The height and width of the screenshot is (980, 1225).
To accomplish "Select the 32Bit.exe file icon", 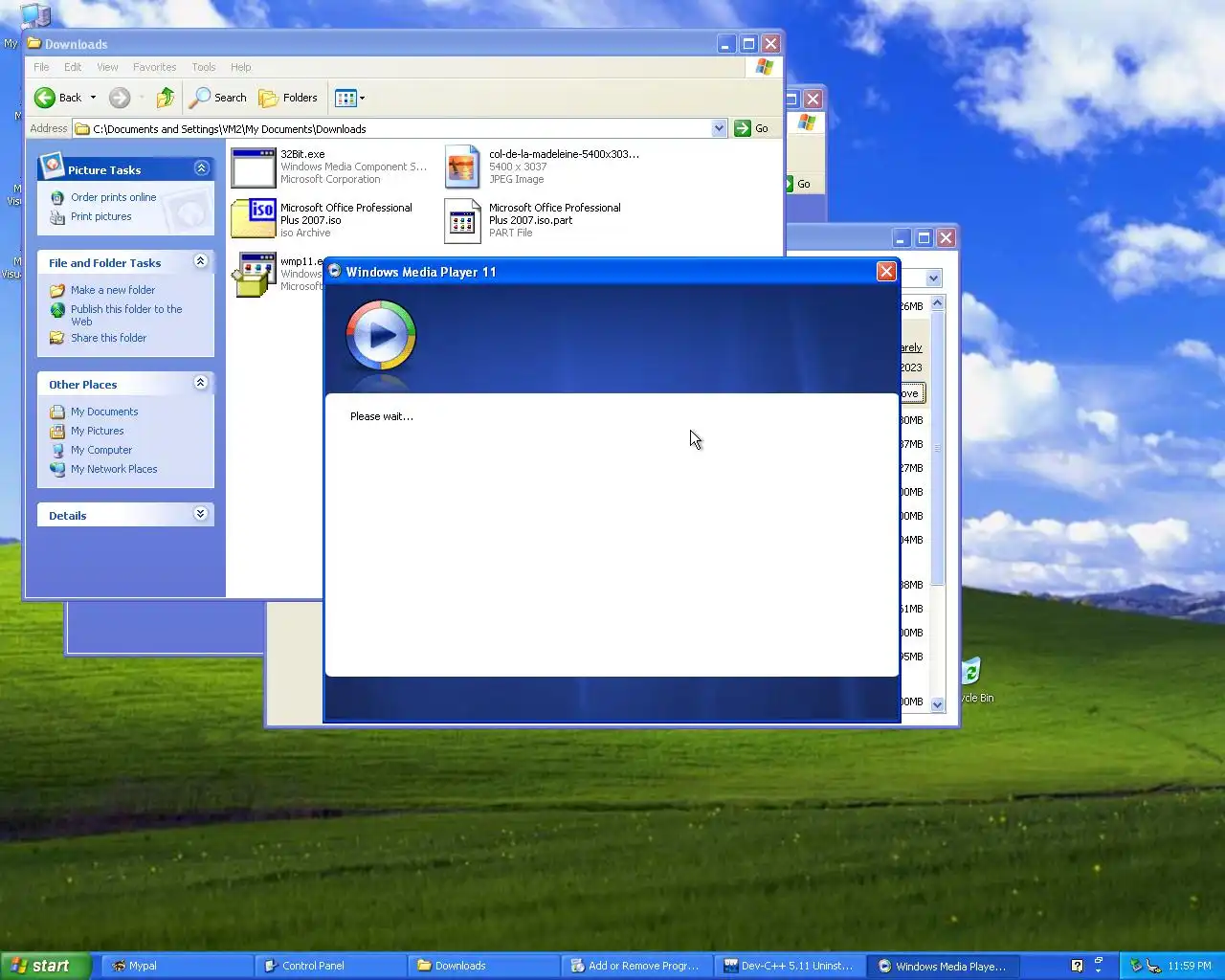I will coord(254,167).
